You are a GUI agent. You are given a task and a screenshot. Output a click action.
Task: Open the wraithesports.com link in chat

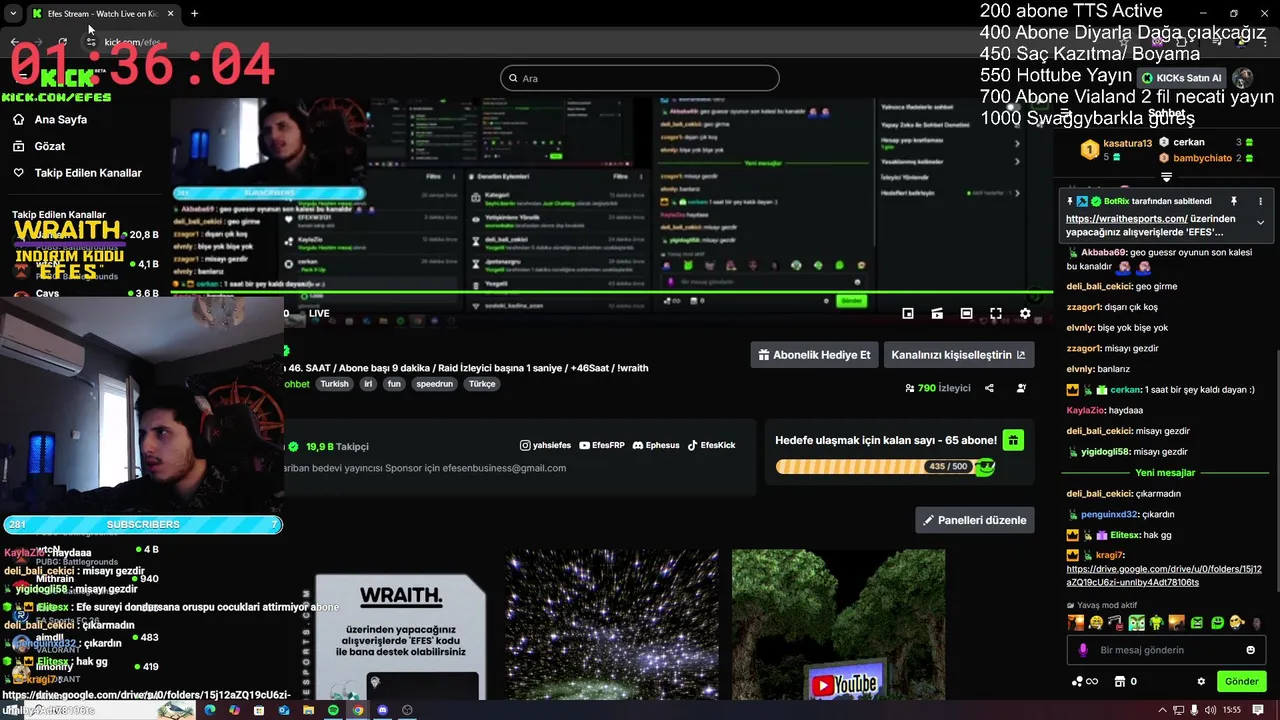coord(1127,219)
